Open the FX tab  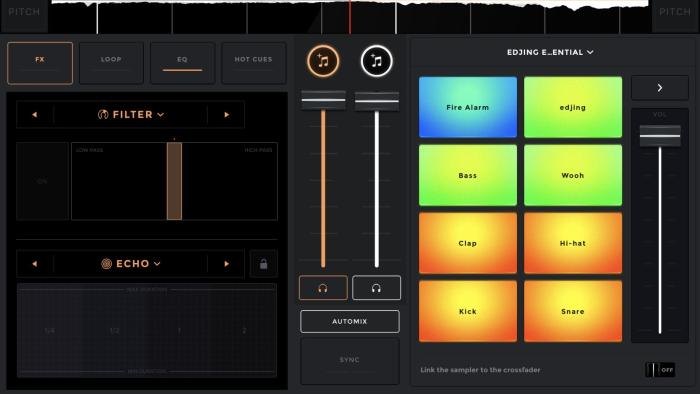pyautogui.click(x=40, y=63)
